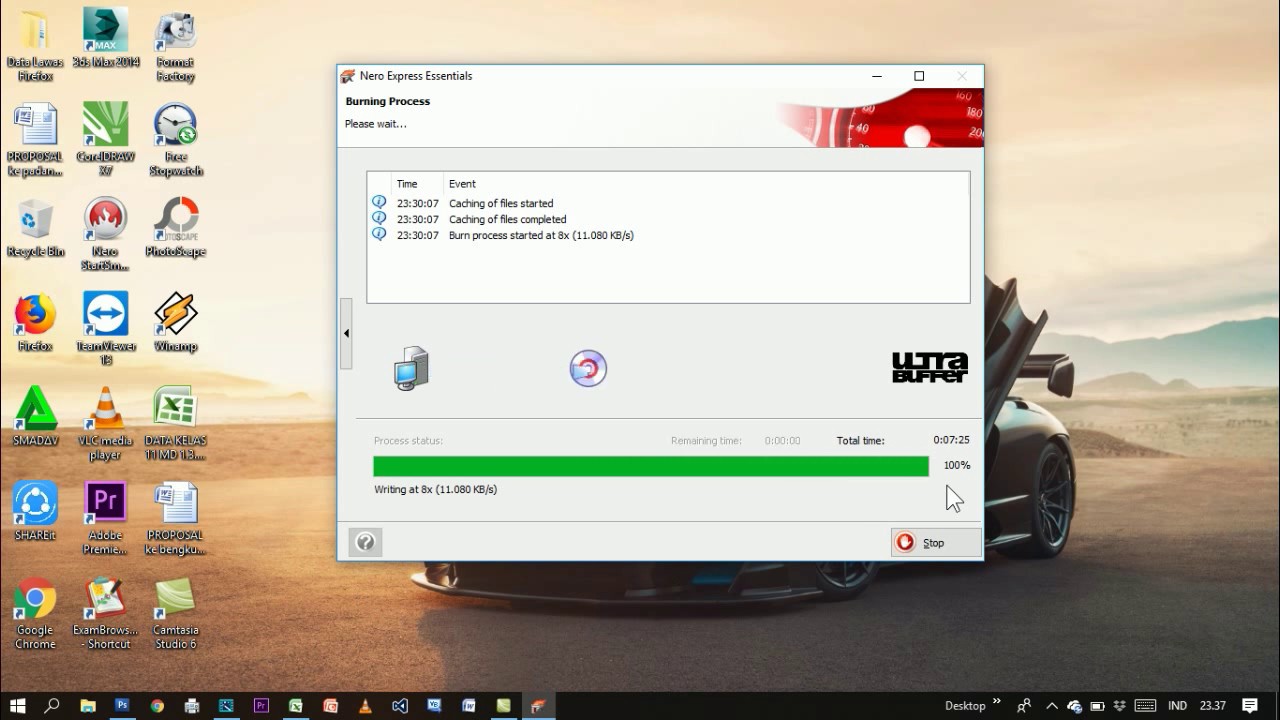Select the SHAREit desktop shortcut
Screen dimensions: 1280x720
[35, 511]
